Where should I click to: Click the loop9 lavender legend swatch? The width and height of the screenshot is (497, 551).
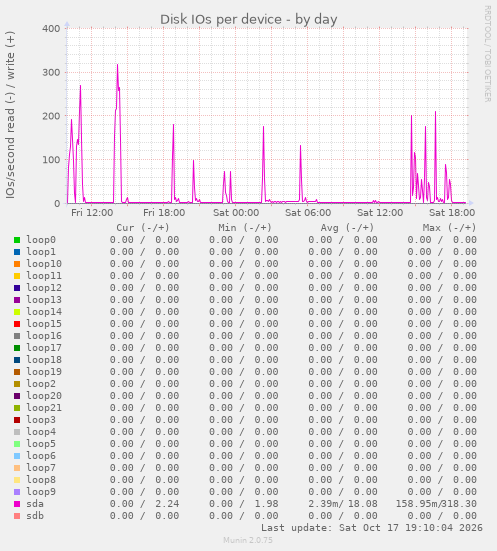(x=17, y=492)
